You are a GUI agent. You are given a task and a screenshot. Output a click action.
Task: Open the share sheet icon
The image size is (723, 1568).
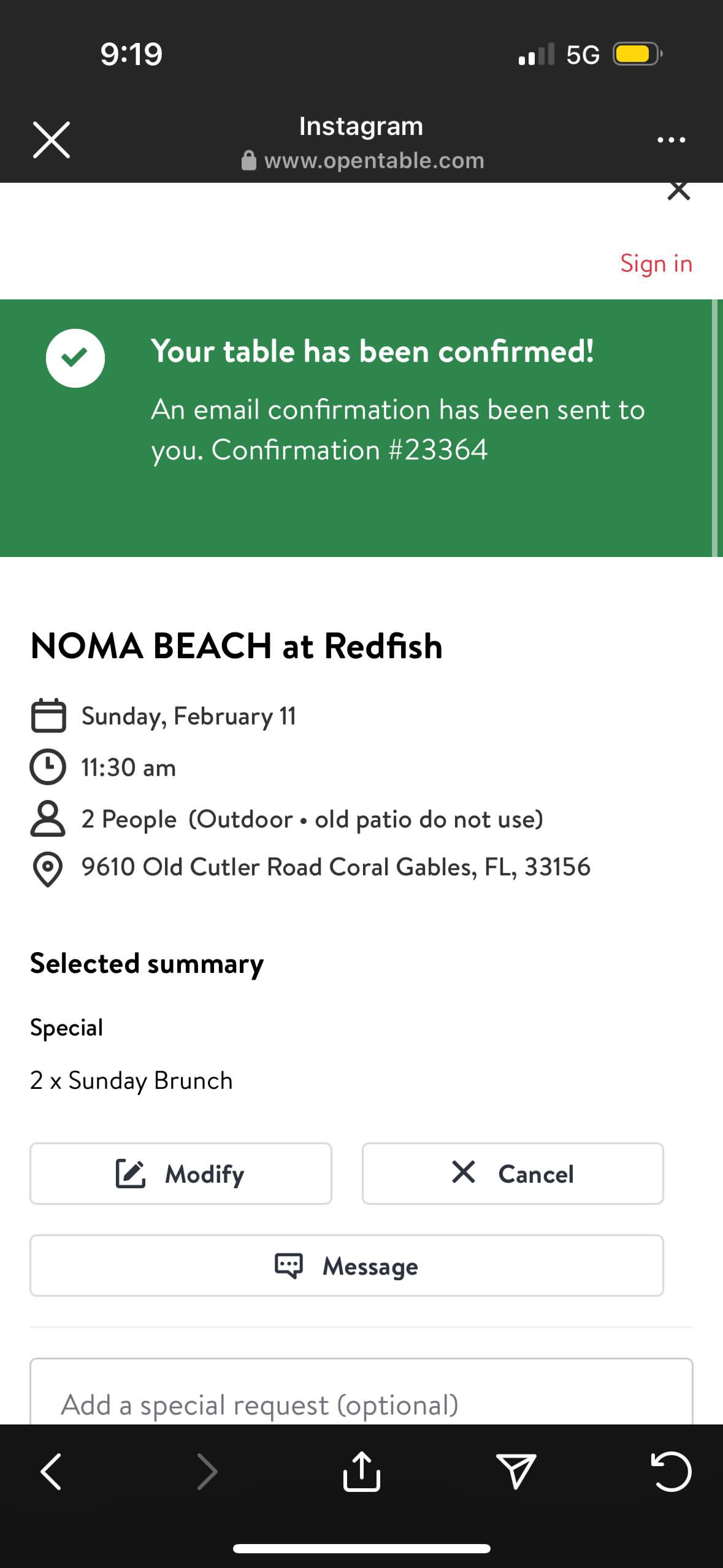(x=361, y=1472)
